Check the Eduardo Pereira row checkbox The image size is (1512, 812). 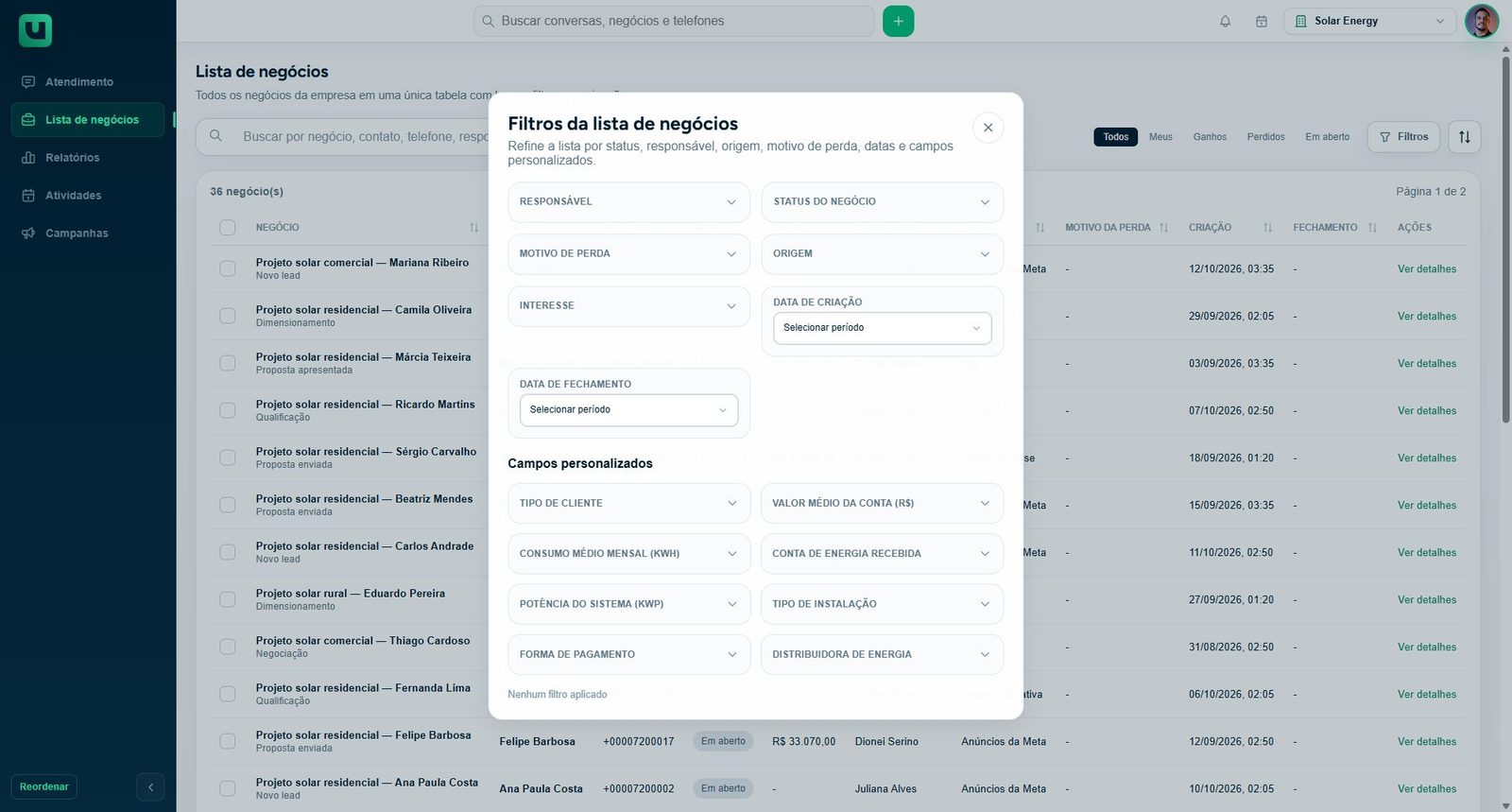(228, 599)
